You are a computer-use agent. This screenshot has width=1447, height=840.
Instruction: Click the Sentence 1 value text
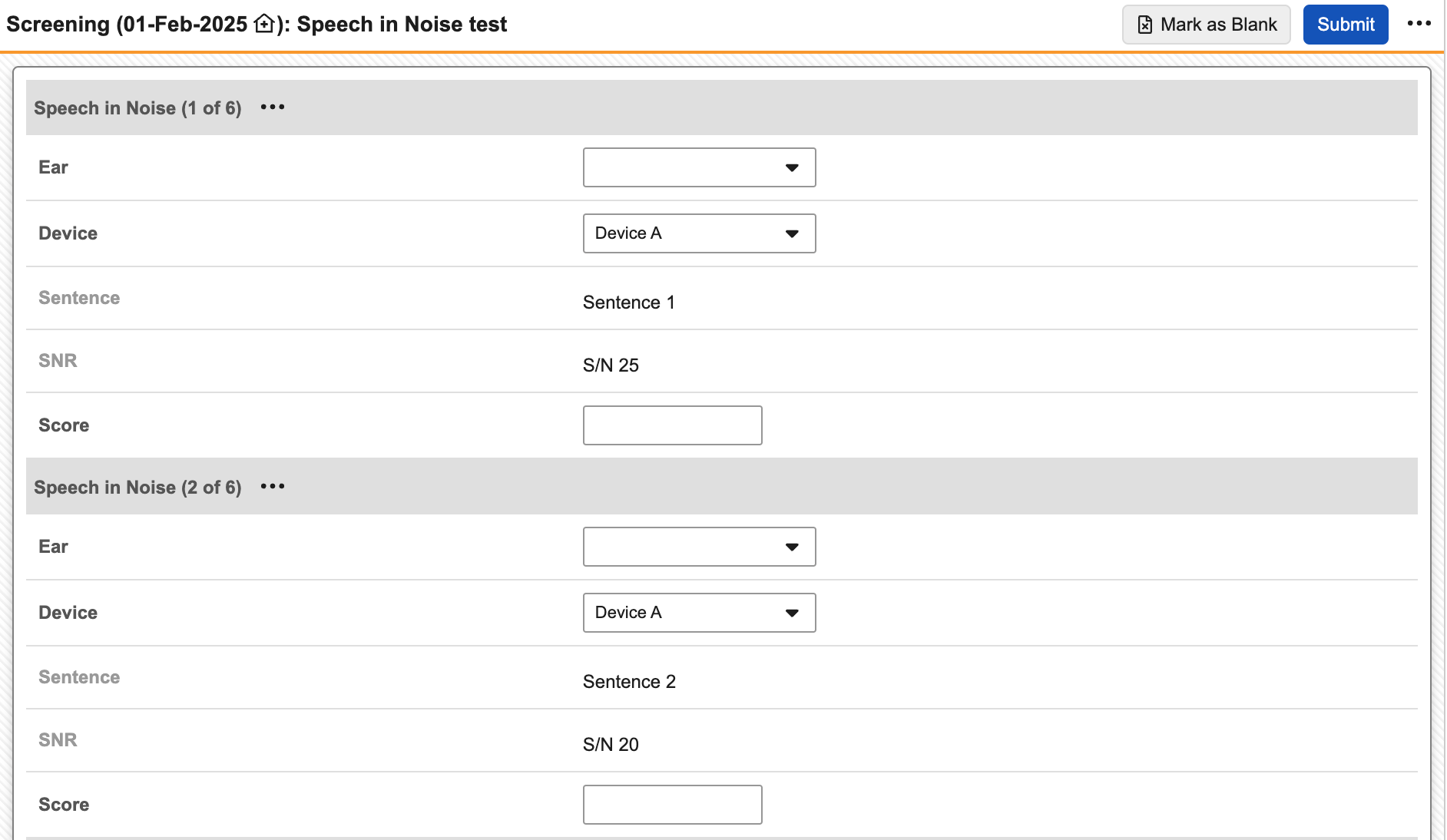pos(628,303)
